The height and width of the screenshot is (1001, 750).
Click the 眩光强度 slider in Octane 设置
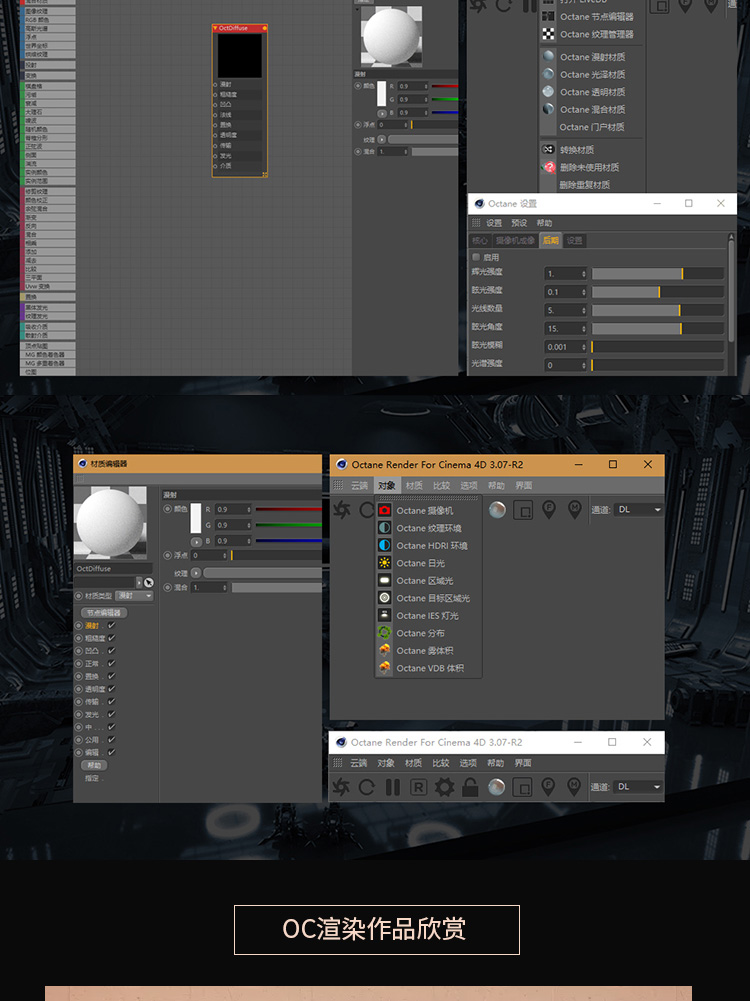(657, 292)
